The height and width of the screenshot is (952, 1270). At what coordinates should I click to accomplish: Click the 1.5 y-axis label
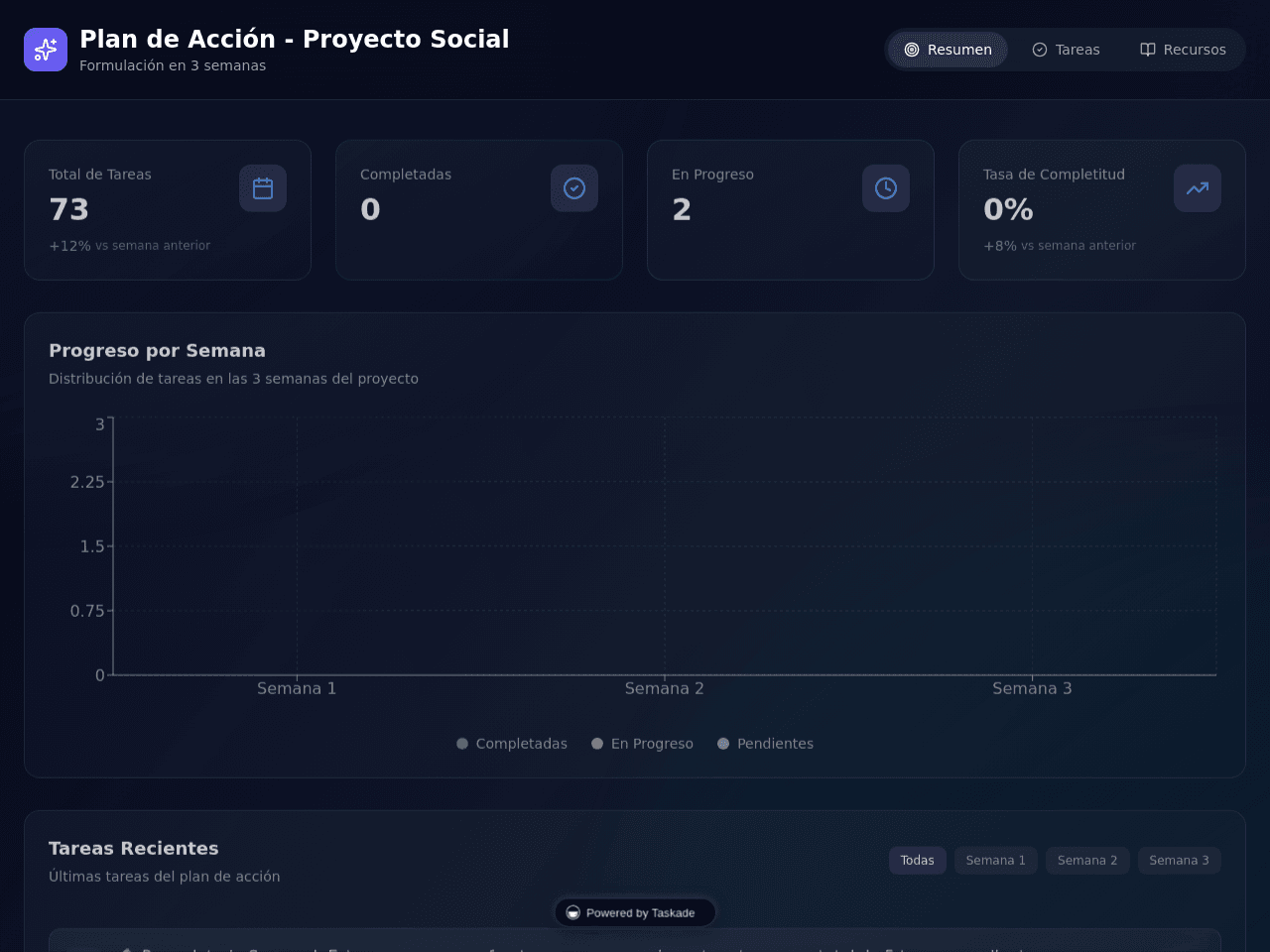pos(92,546)
